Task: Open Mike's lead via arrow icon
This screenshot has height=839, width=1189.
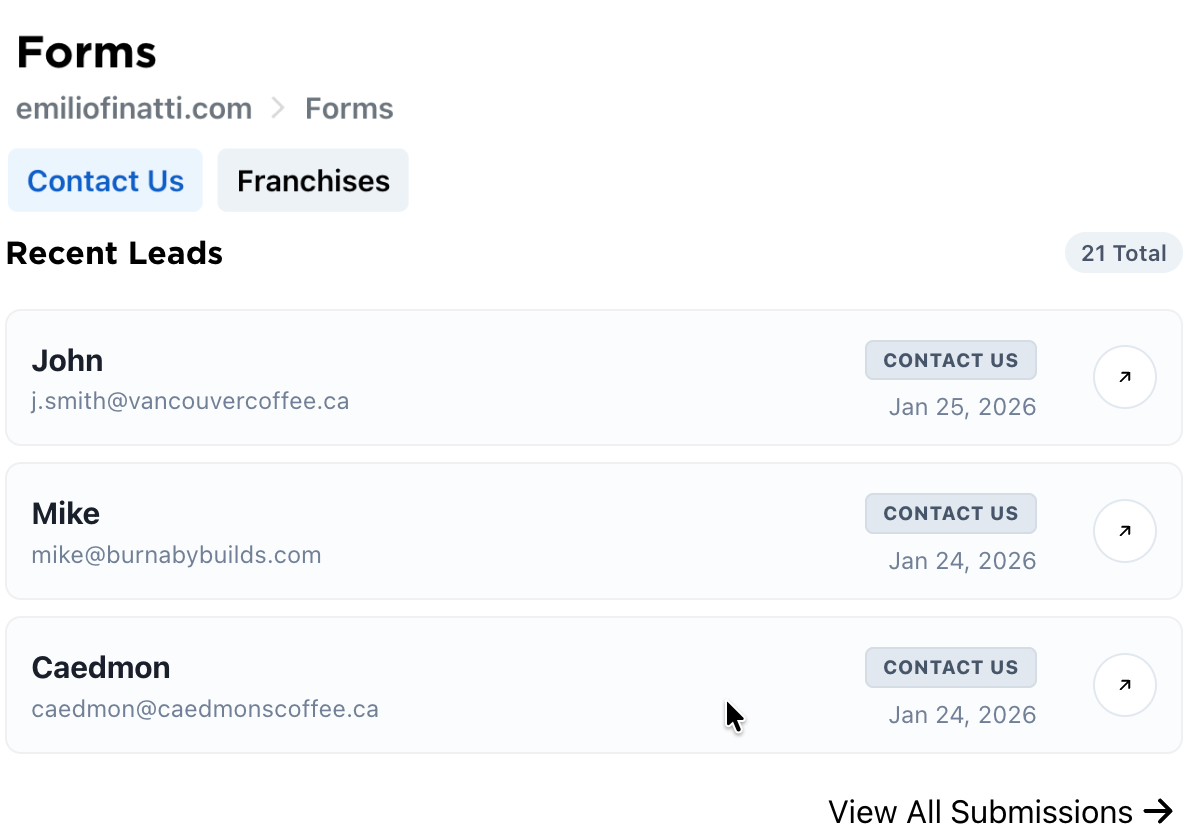Action: [1124, 531]
